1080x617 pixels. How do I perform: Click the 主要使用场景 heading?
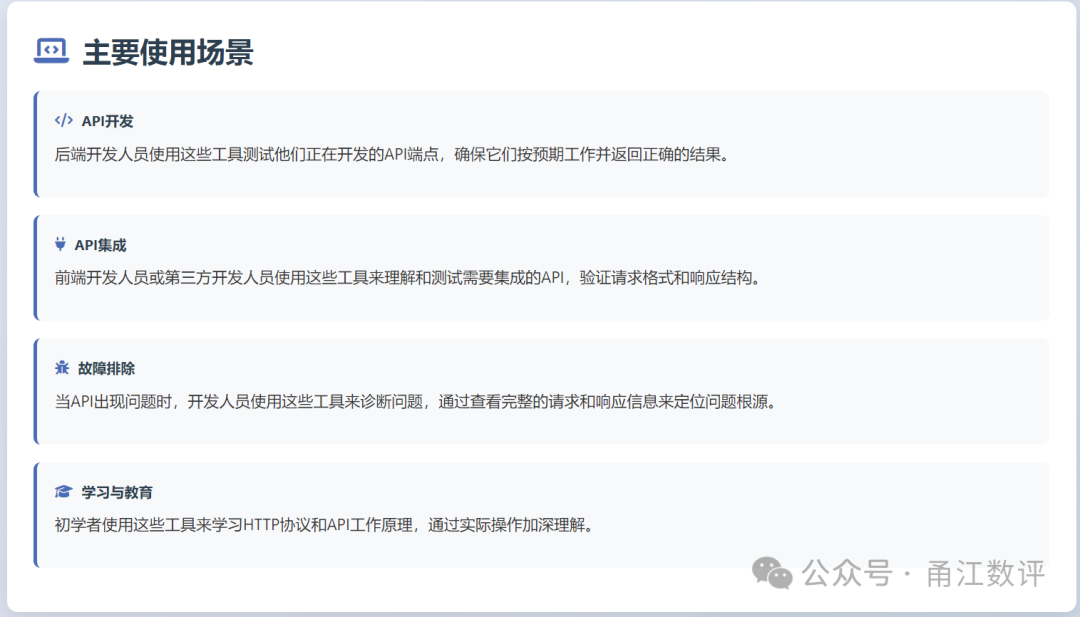point(168,52)
